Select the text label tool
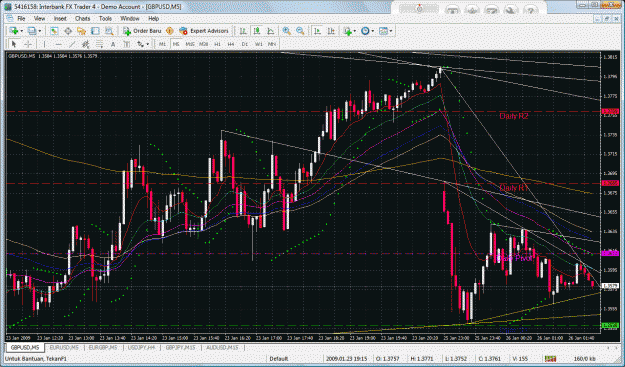This screenshot has width=625, height=367. [126, 44]
